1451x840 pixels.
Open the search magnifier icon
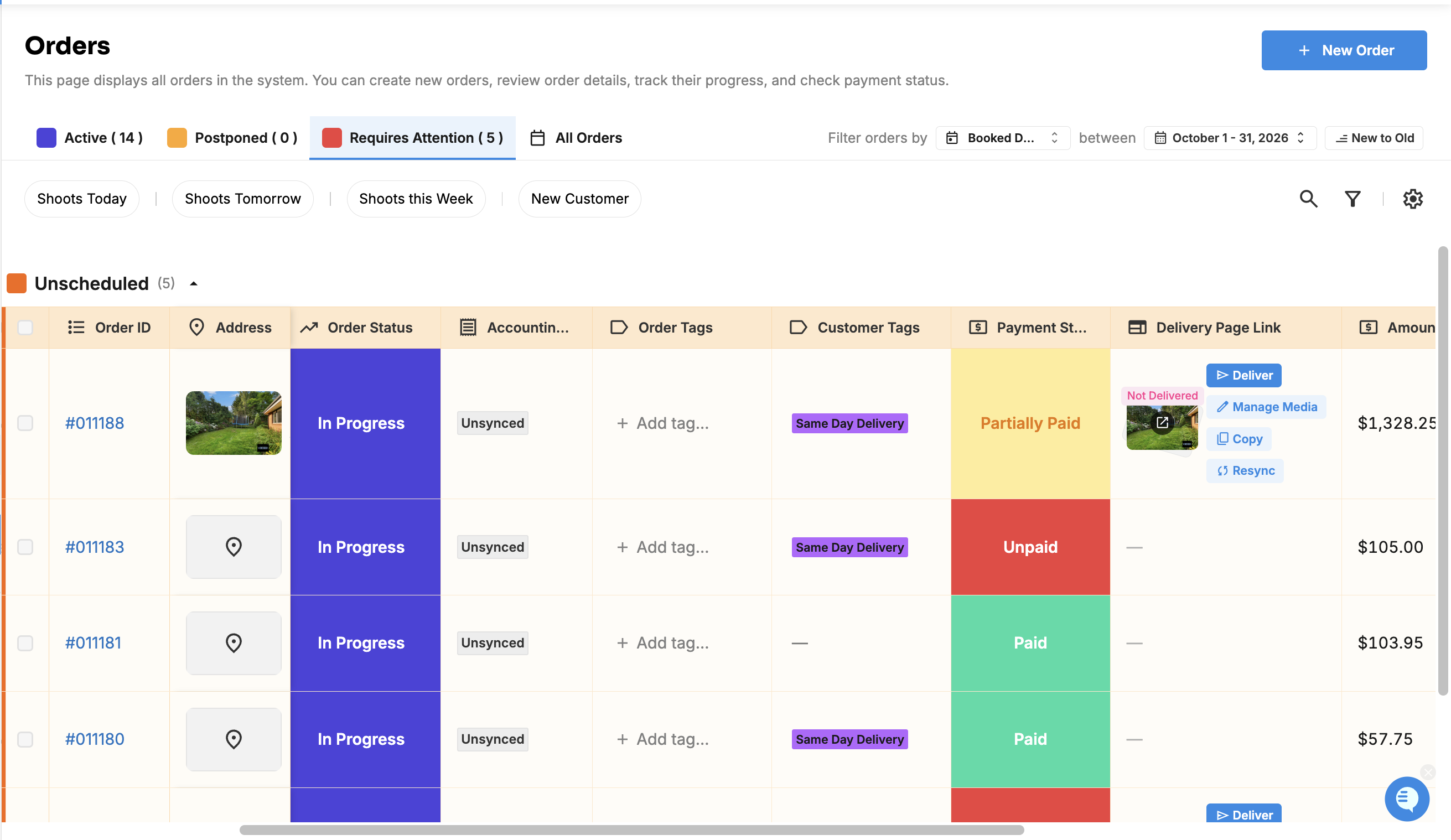(1308, 199)
